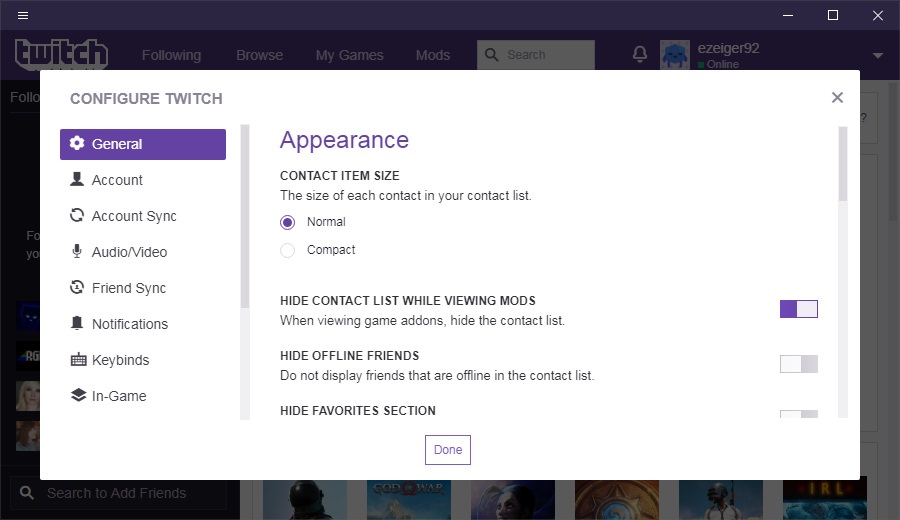This screenshot has width=900, height=520.
Task: Open the PUBG game thumbnail
Action: click(721, 500)
